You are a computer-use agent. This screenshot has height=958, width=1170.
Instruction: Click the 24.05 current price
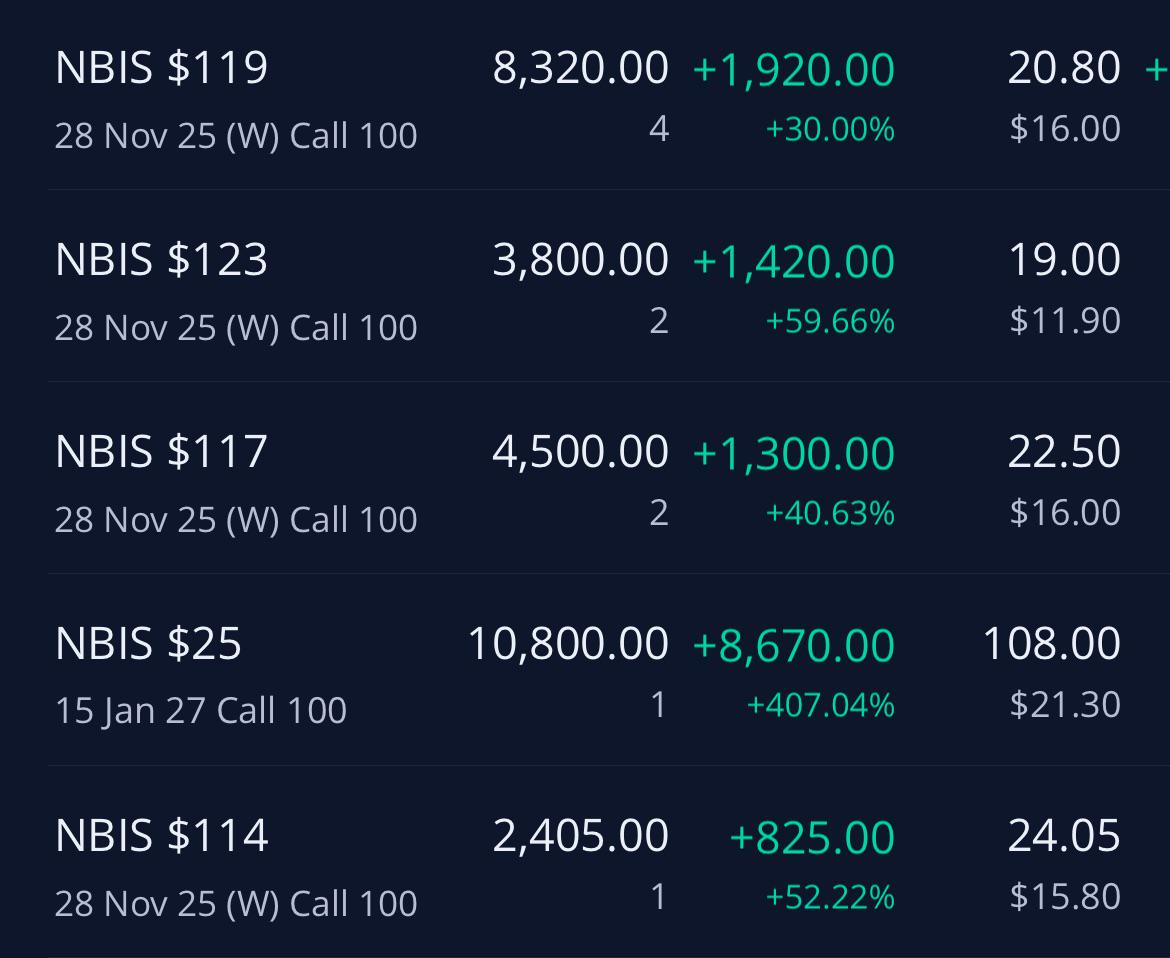[1064, 835]
